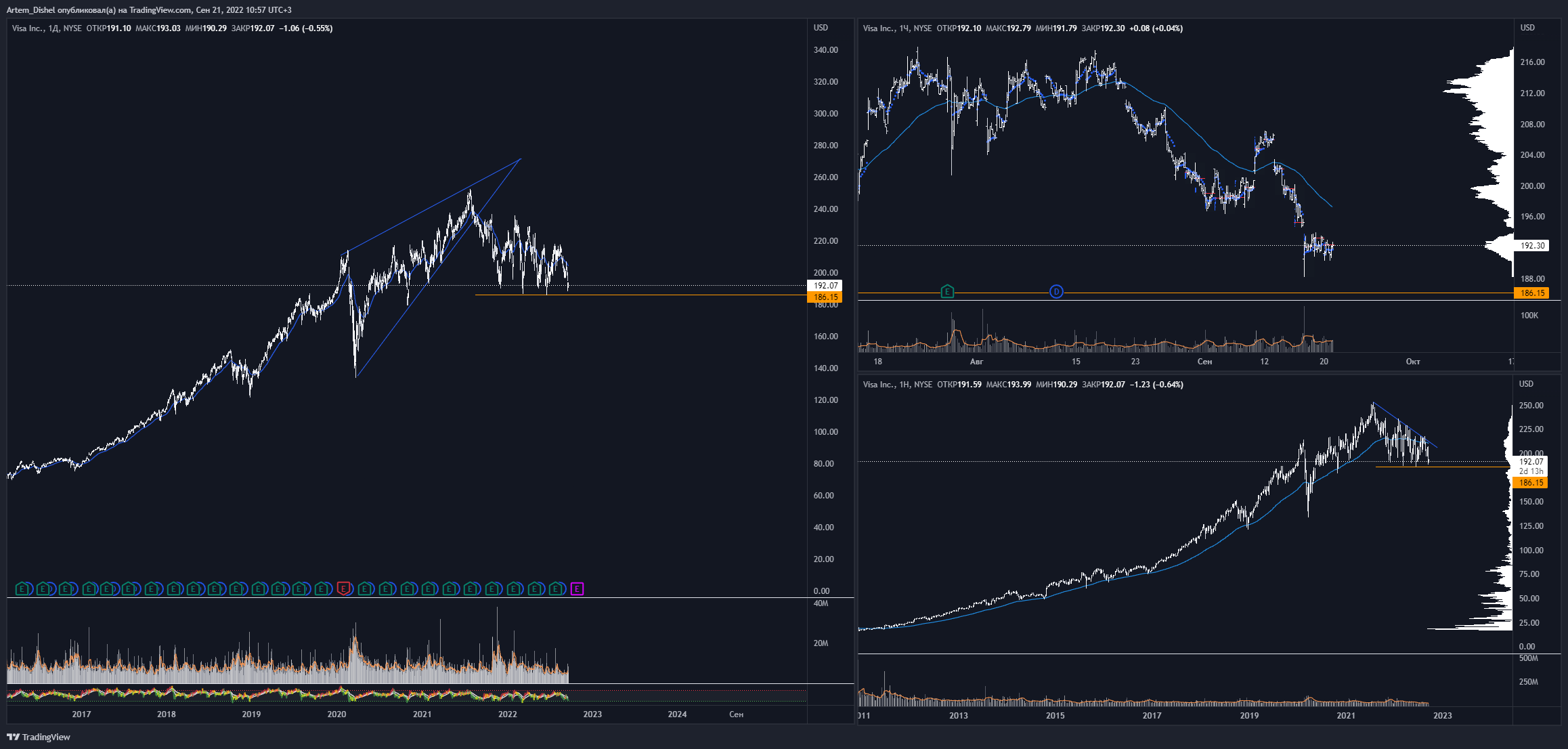Click the 100K volume label on hourly chart
Screen dimensions: 1568x749
tap(1529, 316)
